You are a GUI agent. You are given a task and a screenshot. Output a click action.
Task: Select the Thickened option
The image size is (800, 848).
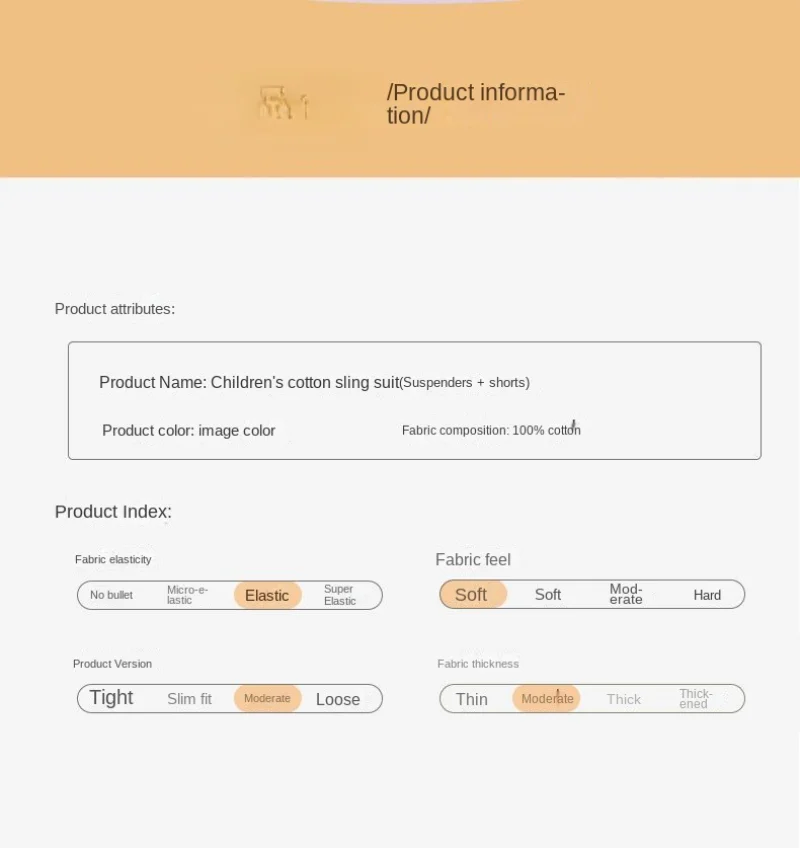click(x=695, y=698)
